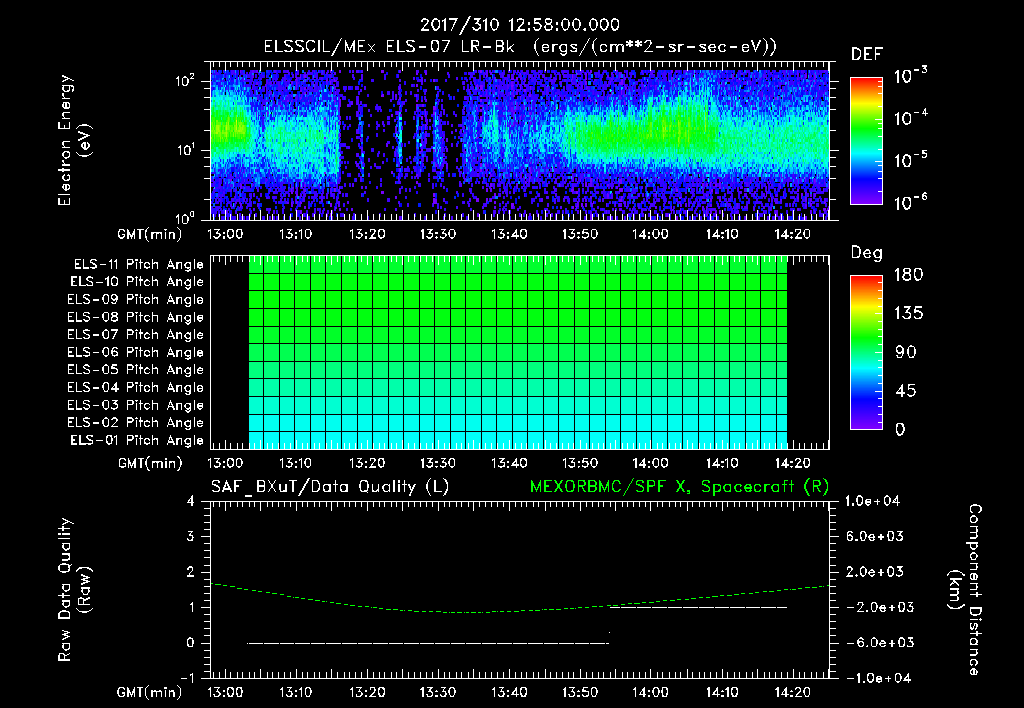1024x708 pixels.
Task: Click the green MEXORBMC/SPF X, Spacecraft (R) legend
Action: point(679,487)
